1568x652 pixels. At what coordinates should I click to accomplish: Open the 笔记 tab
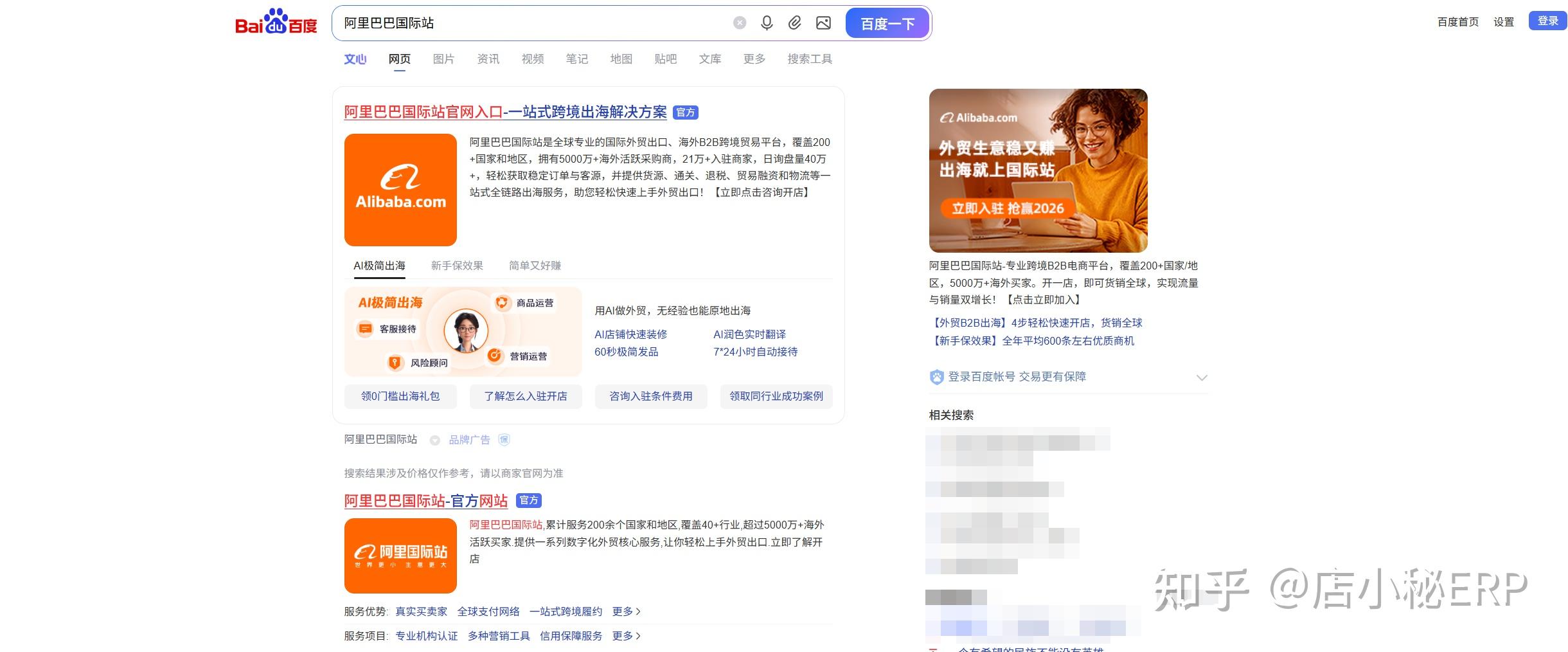[x=577, y=59]
